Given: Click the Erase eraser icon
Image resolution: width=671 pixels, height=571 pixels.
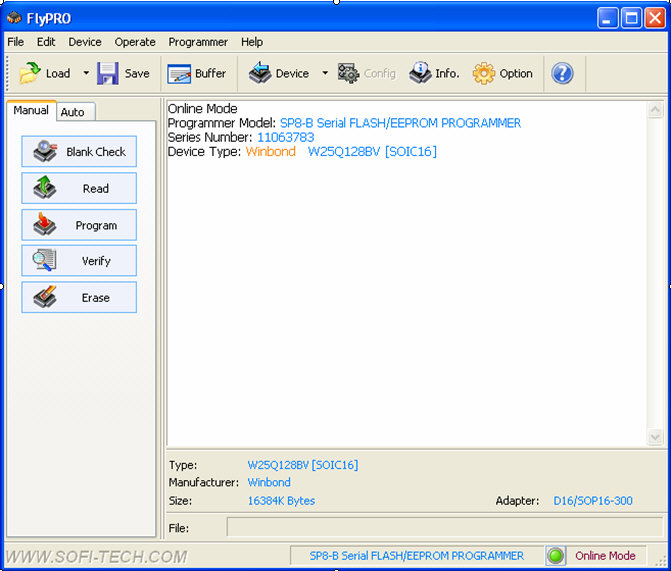Looking at the screenshot, I should tap(45, 297).
